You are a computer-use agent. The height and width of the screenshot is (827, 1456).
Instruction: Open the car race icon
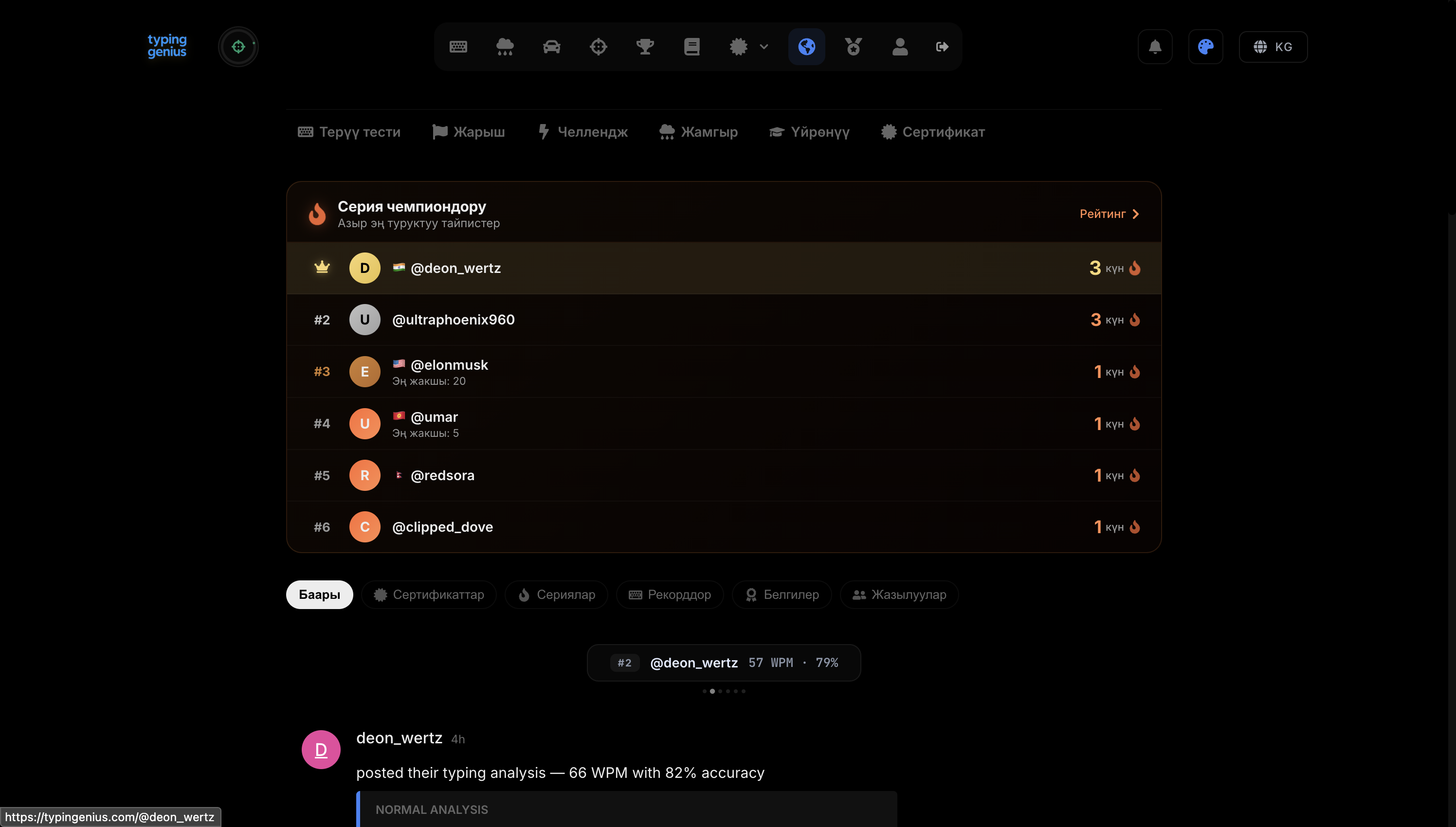coord(552,47)
